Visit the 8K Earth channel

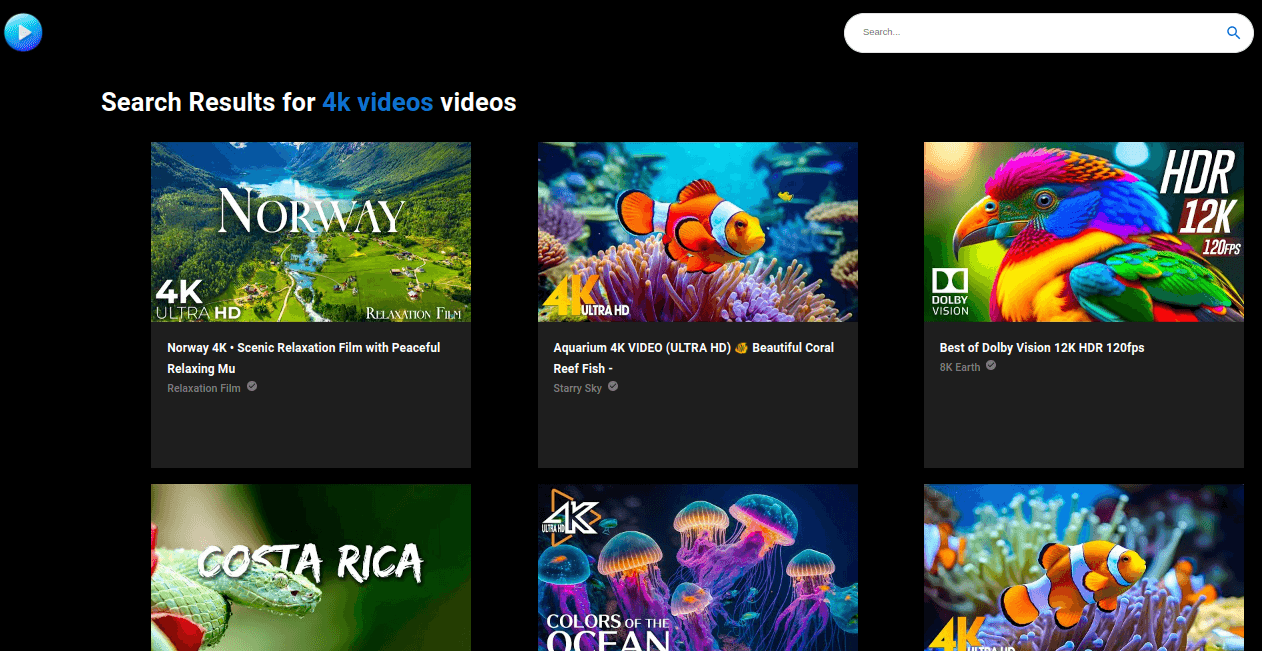tap(960, 368)
